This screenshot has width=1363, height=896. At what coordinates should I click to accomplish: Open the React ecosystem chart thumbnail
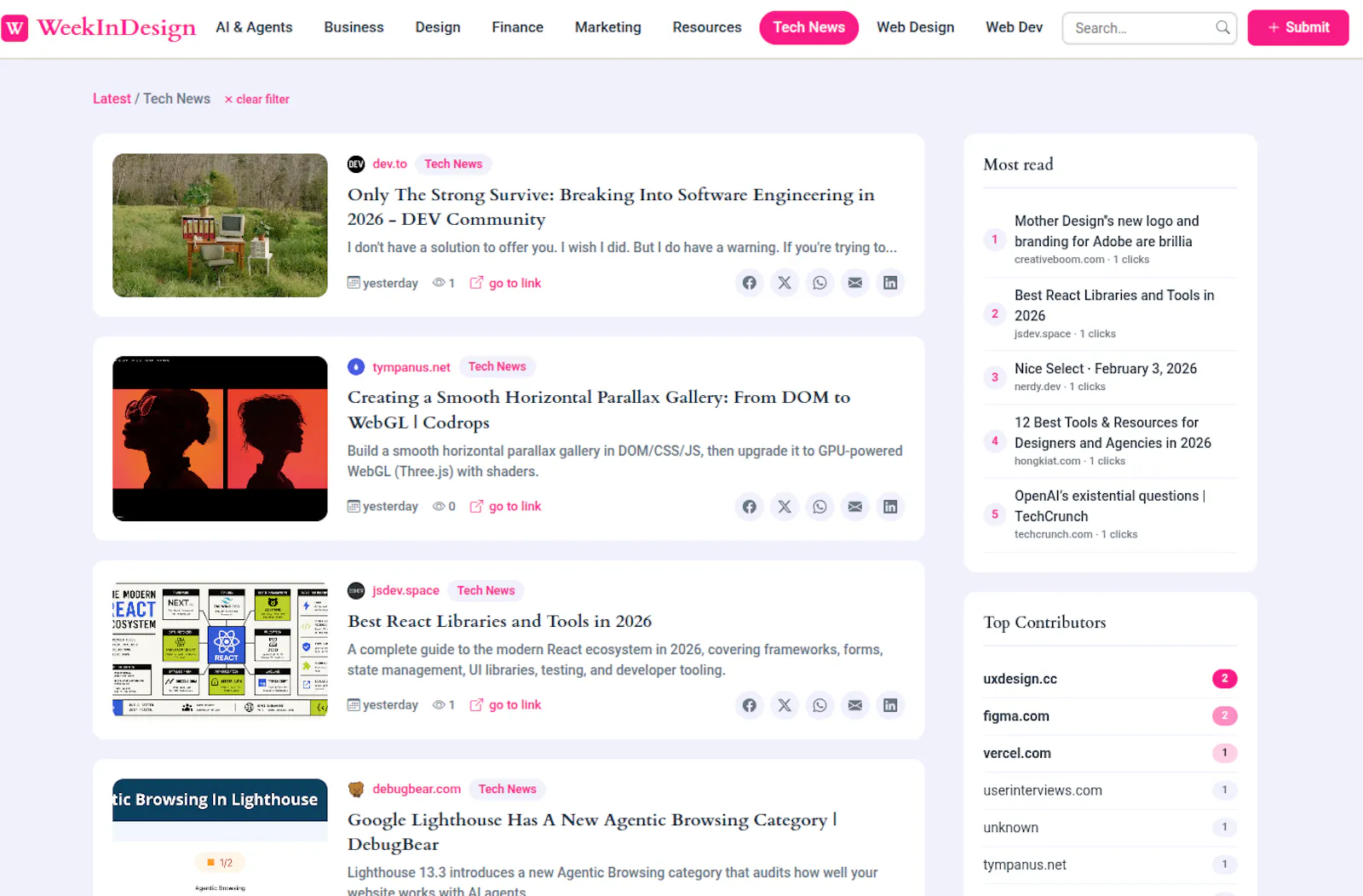[x=220, y=651]
